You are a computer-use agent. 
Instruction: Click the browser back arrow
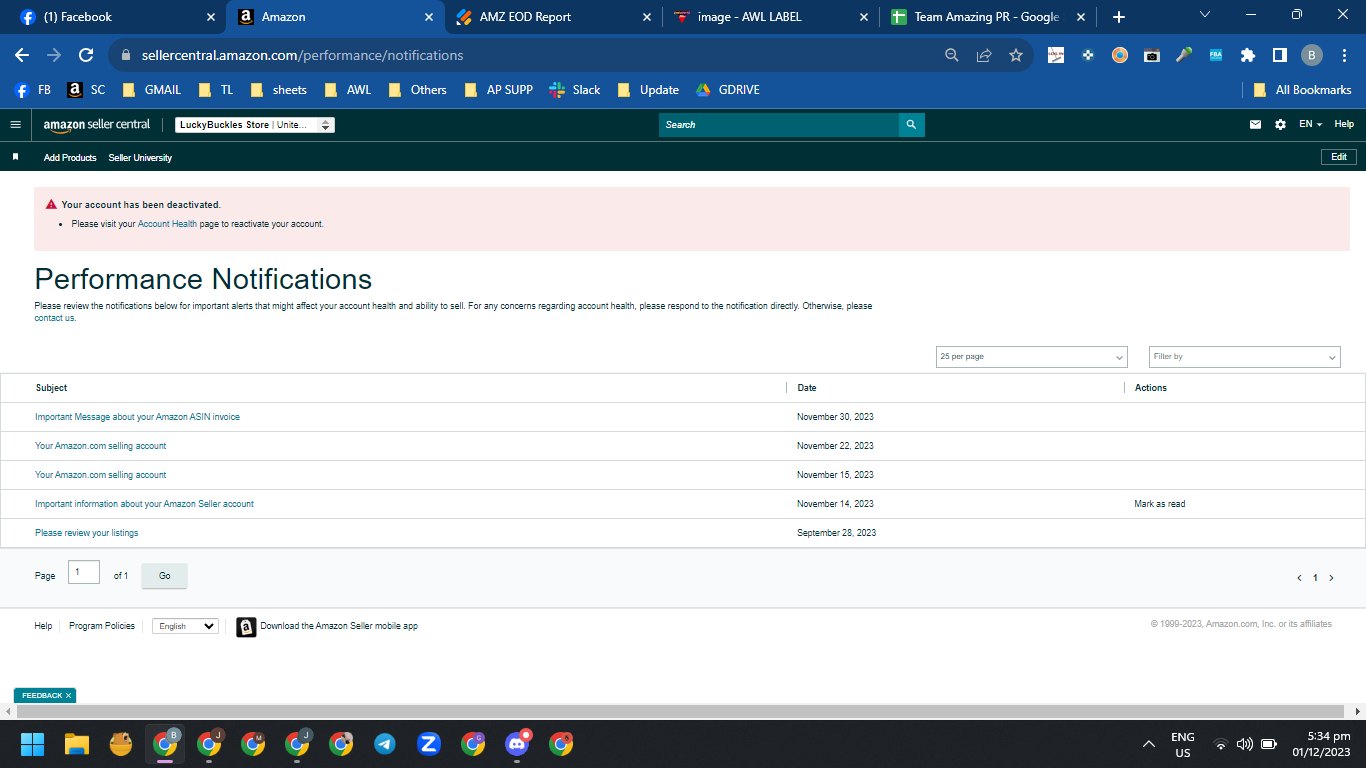click(22, 55)
